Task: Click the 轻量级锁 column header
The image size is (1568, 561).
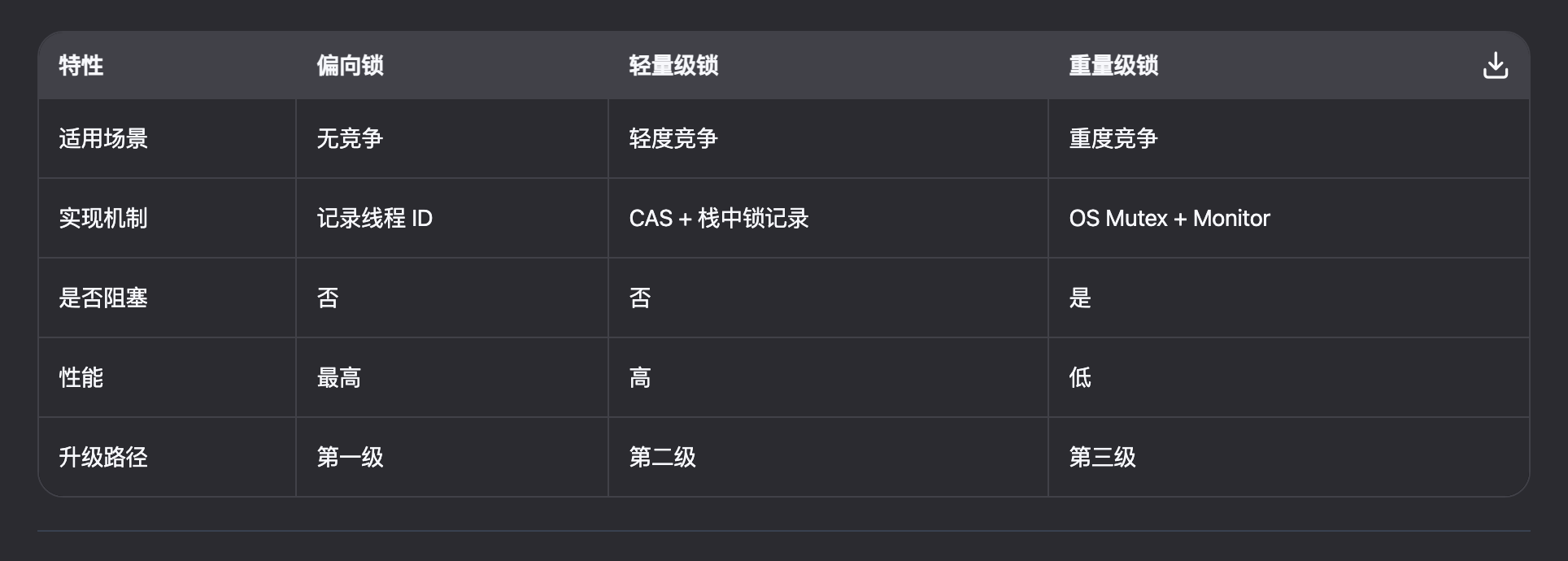Action: click(x=673, y=65)
